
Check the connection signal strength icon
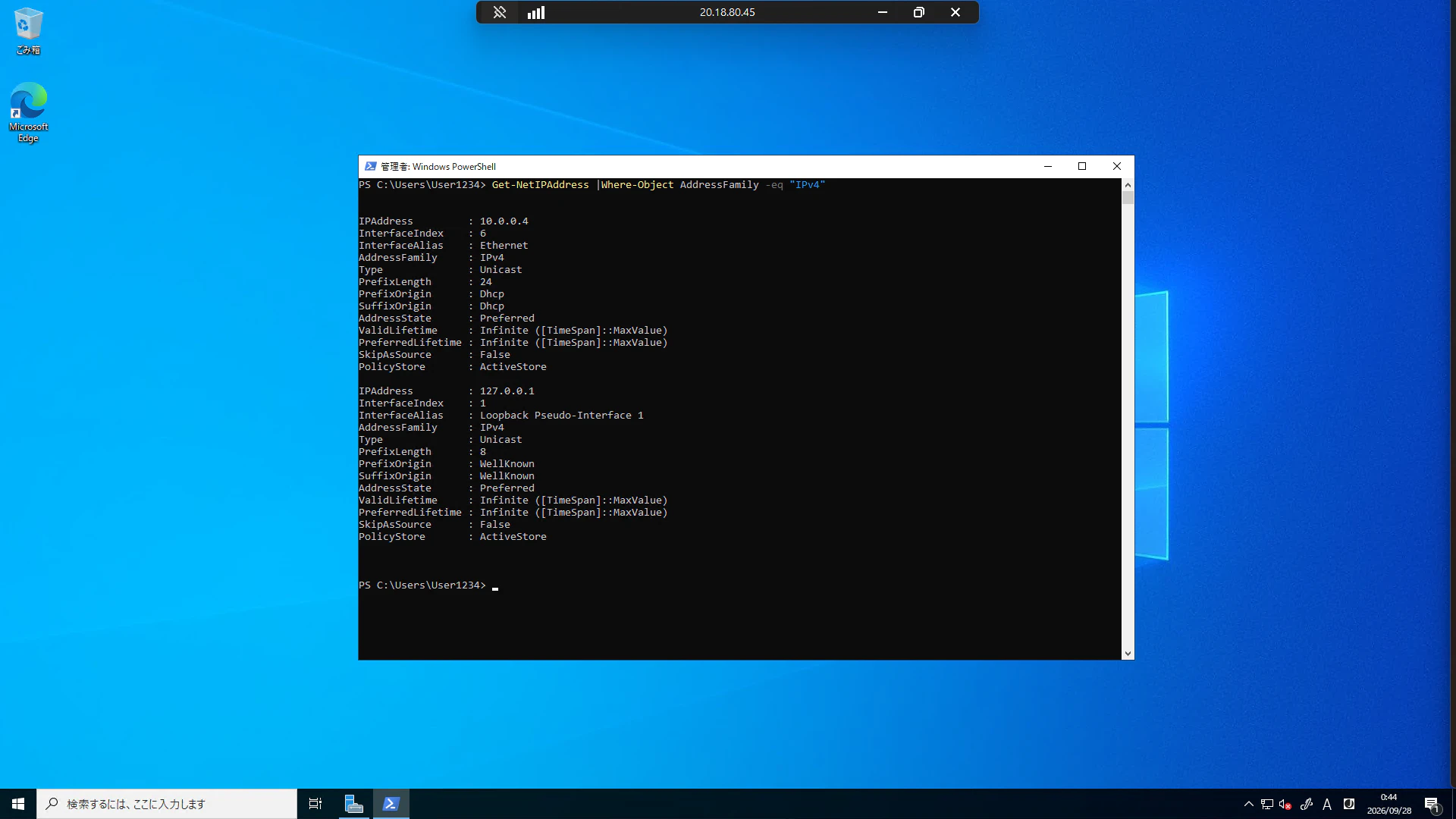pyautogui.click(x=536, y=12)
